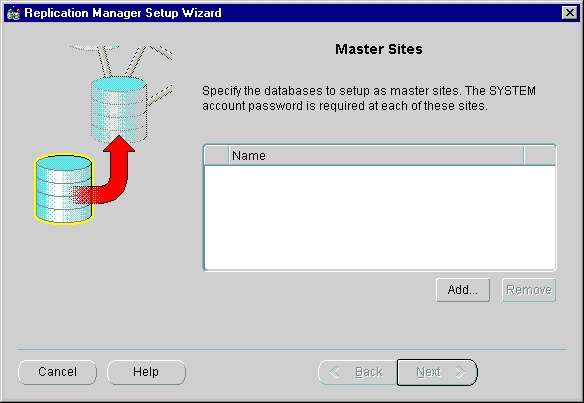584x403 pixels.
Task: Click the blank header cell left of Name
Action: [216, 155]
